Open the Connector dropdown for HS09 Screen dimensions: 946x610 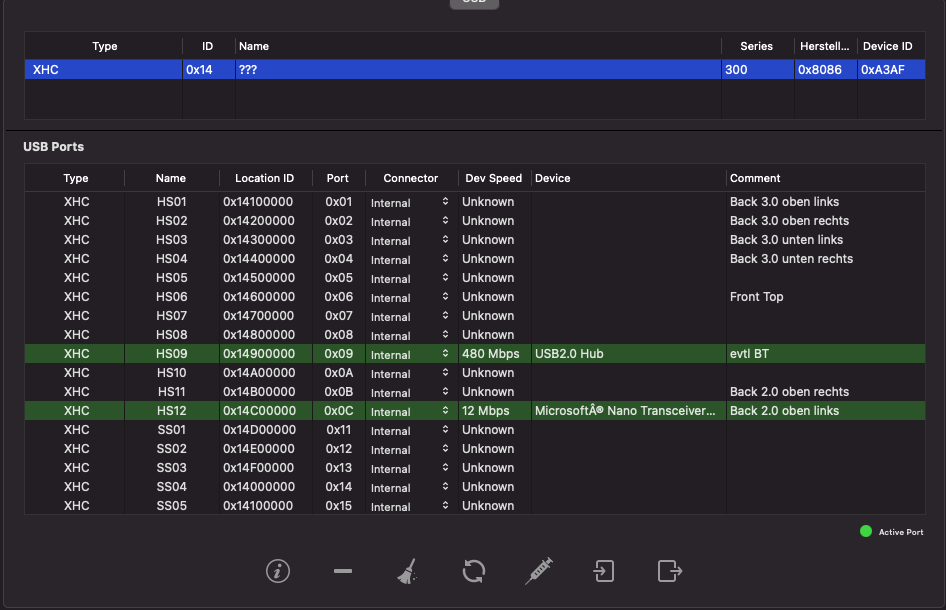click(x=410, y=355)
